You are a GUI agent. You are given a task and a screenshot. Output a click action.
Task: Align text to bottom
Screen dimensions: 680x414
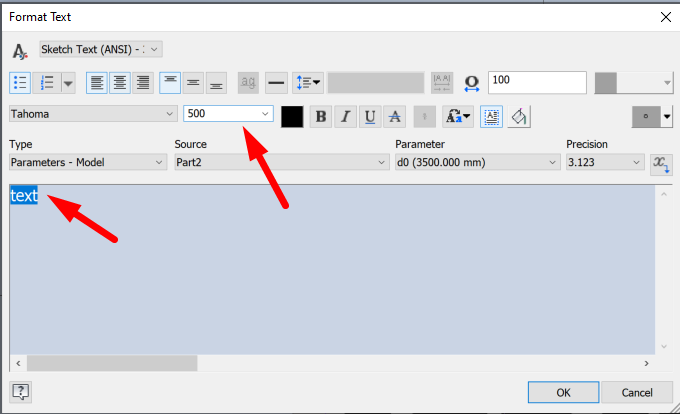tap(216, 82)
